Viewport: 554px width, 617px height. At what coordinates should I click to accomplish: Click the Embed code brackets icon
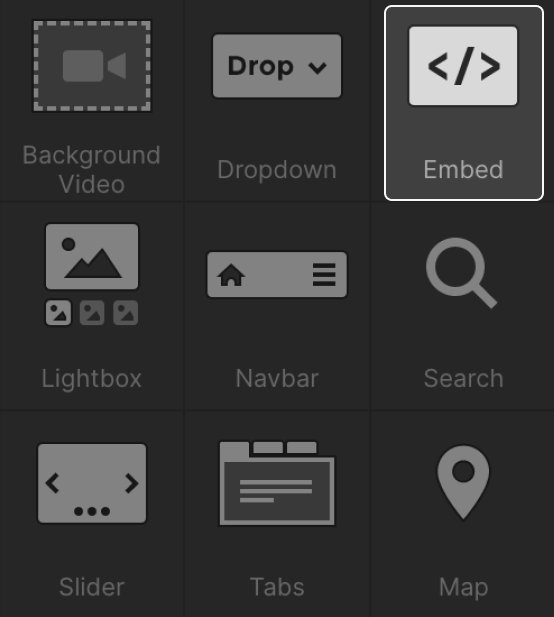(463, 66)
